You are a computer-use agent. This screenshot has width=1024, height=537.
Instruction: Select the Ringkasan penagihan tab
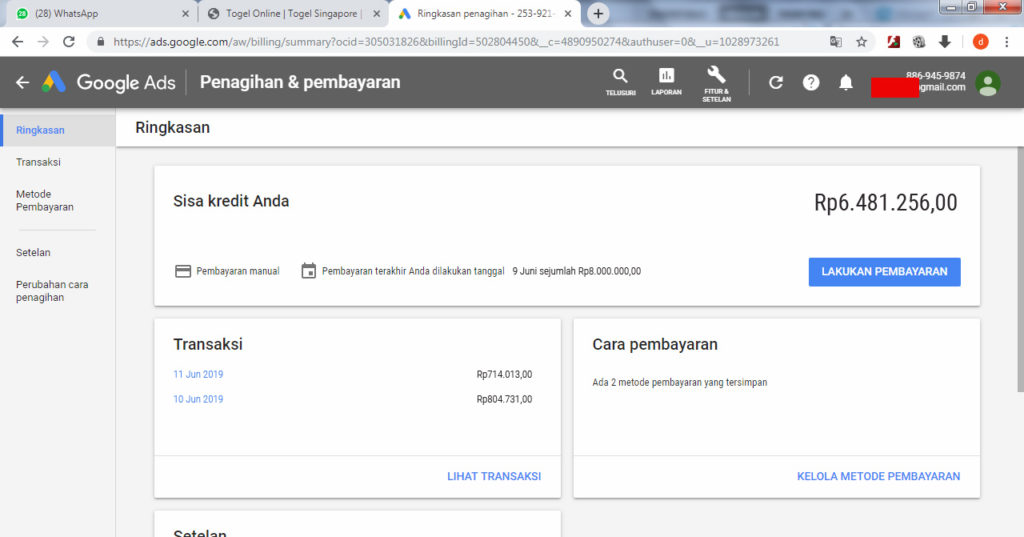(485, 14)
